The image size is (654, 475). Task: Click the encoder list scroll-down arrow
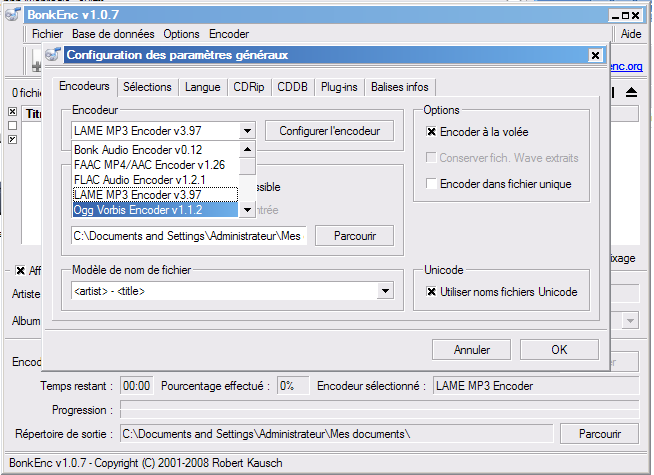pos(247,209)
